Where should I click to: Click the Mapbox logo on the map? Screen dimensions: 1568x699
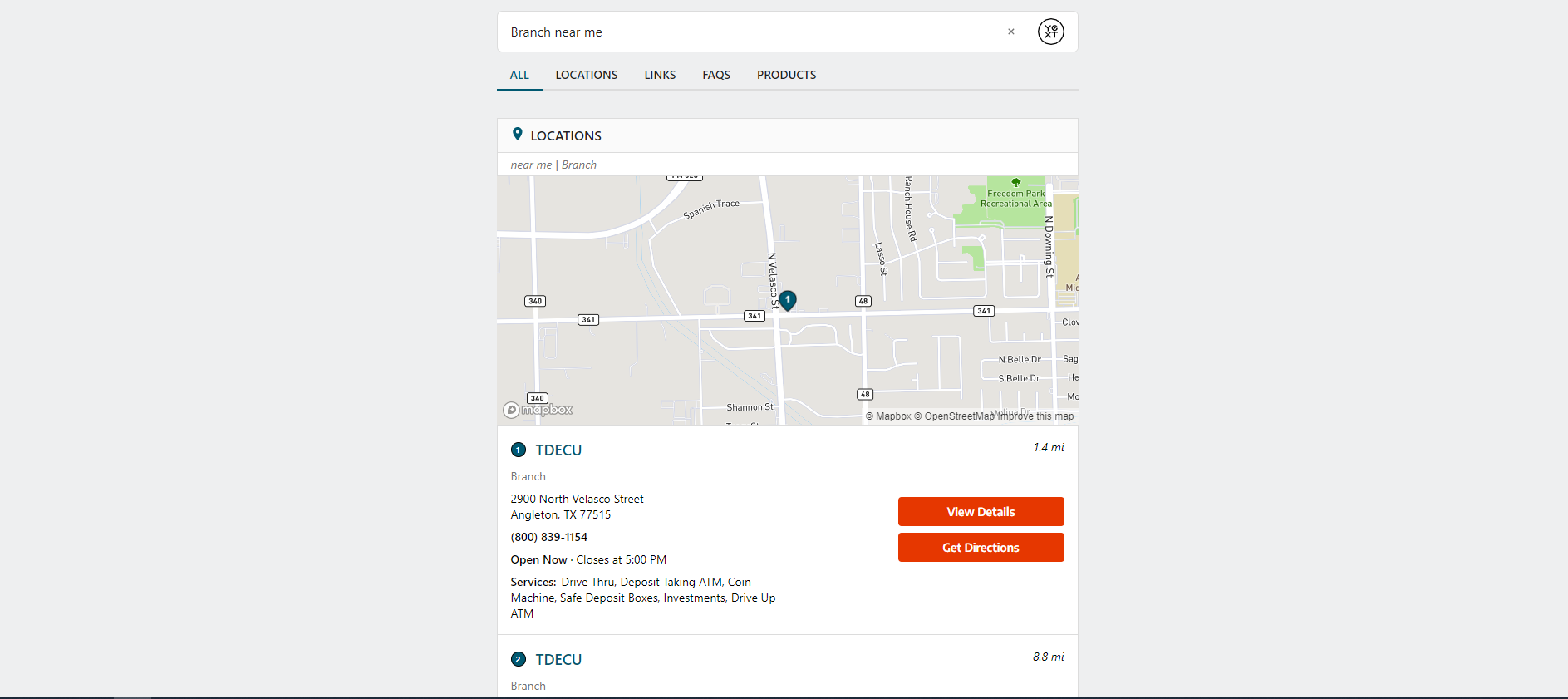coord(538,410)
